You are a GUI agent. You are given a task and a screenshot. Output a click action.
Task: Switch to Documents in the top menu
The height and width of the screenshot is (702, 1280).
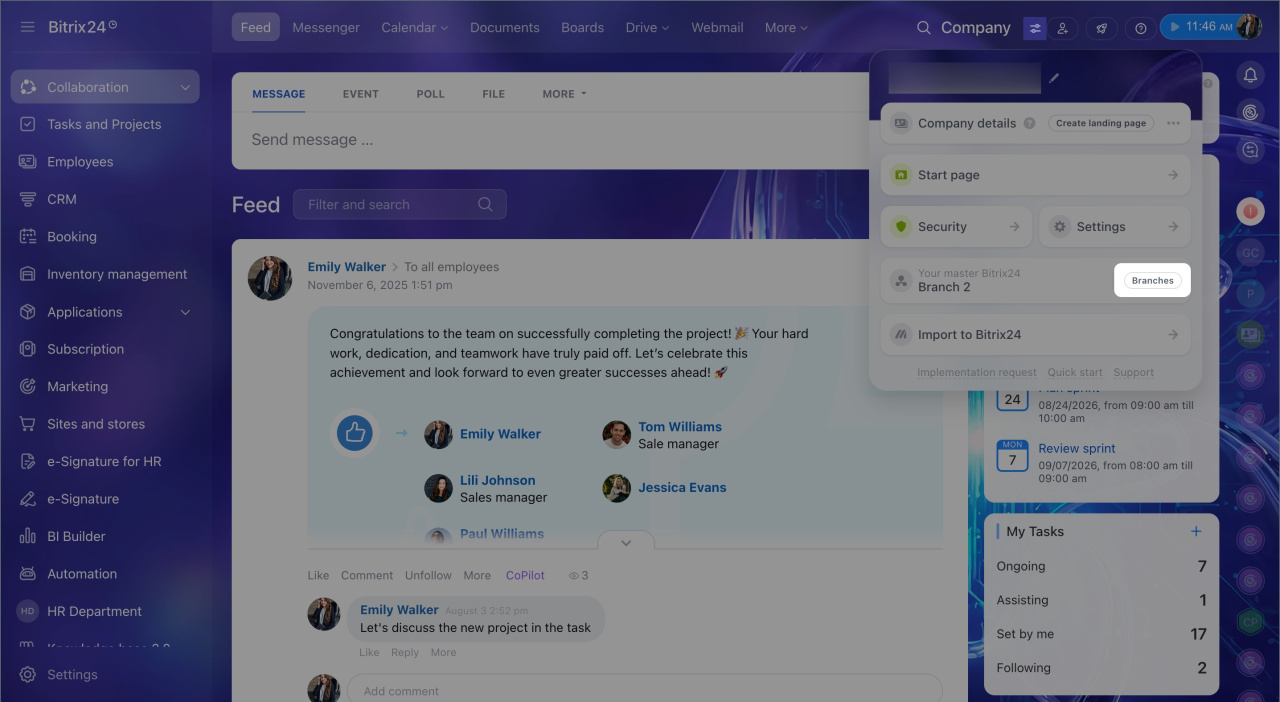click(x=504, y=27)
